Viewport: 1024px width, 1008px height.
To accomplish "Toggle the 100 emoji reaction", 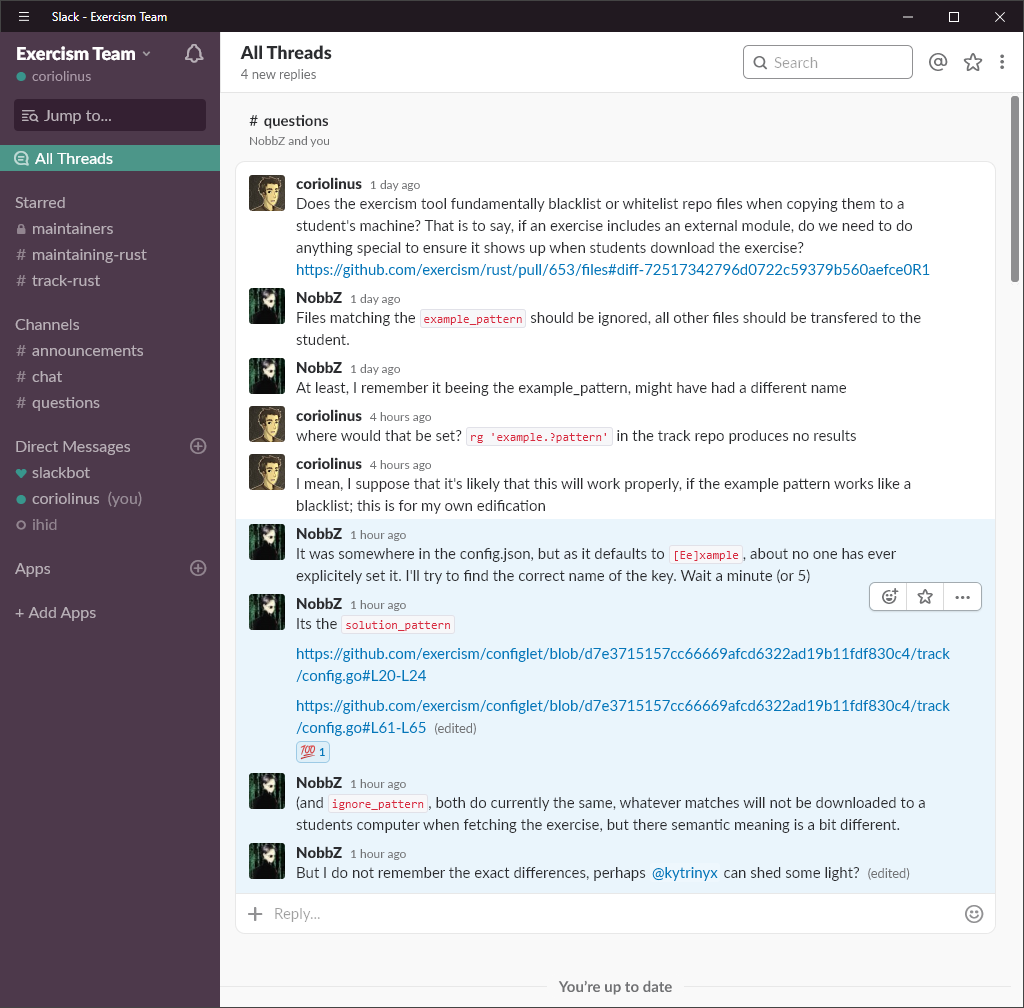I will click(313, 752).
